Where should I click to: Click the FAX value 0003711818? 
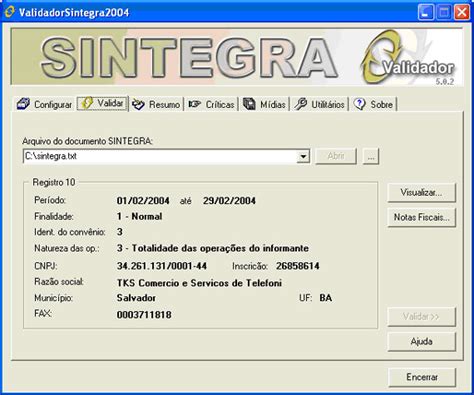[x=144, y=315]
